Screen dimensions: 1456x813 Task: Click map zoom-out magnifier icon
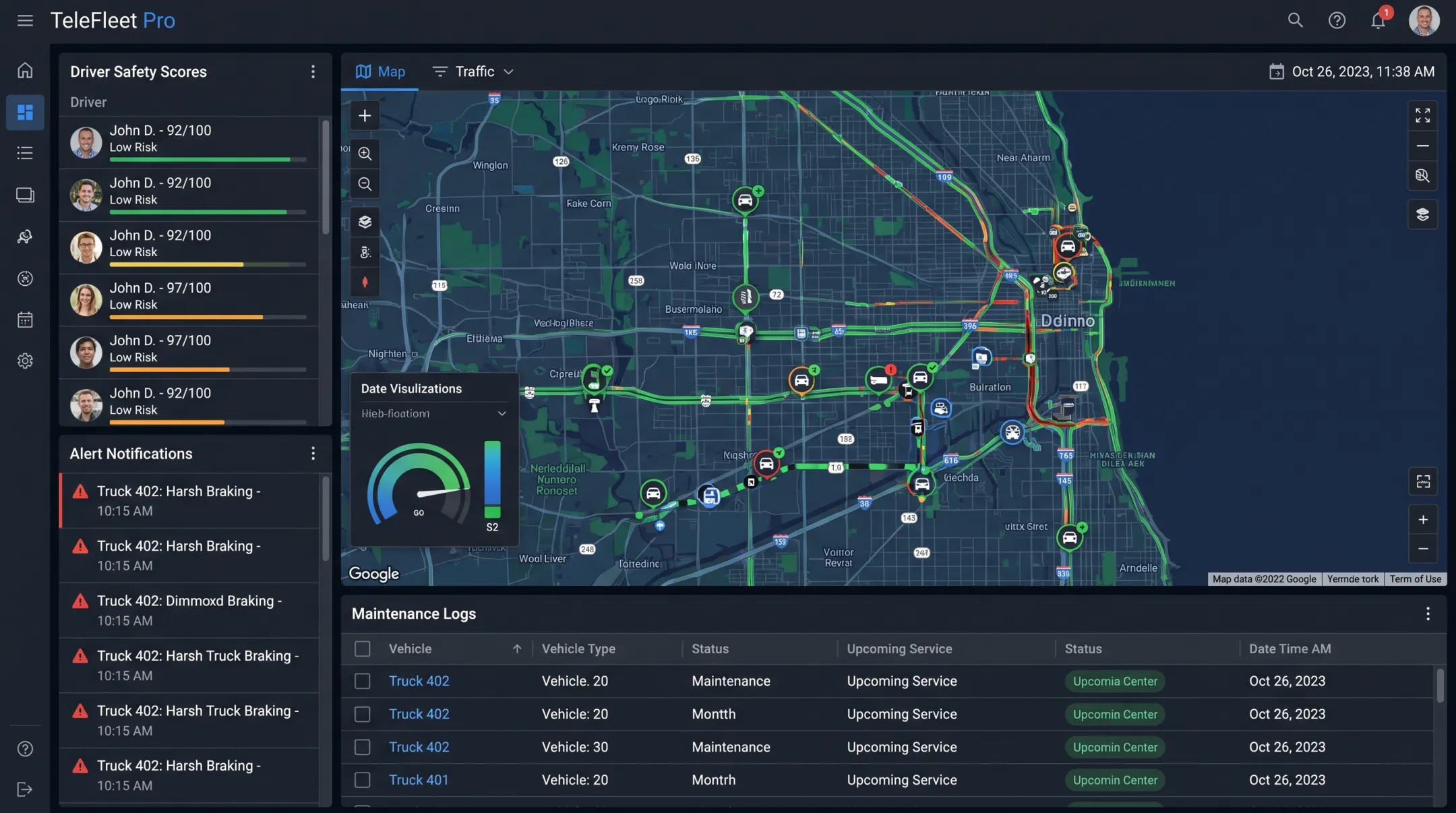[x=365, y=183]
